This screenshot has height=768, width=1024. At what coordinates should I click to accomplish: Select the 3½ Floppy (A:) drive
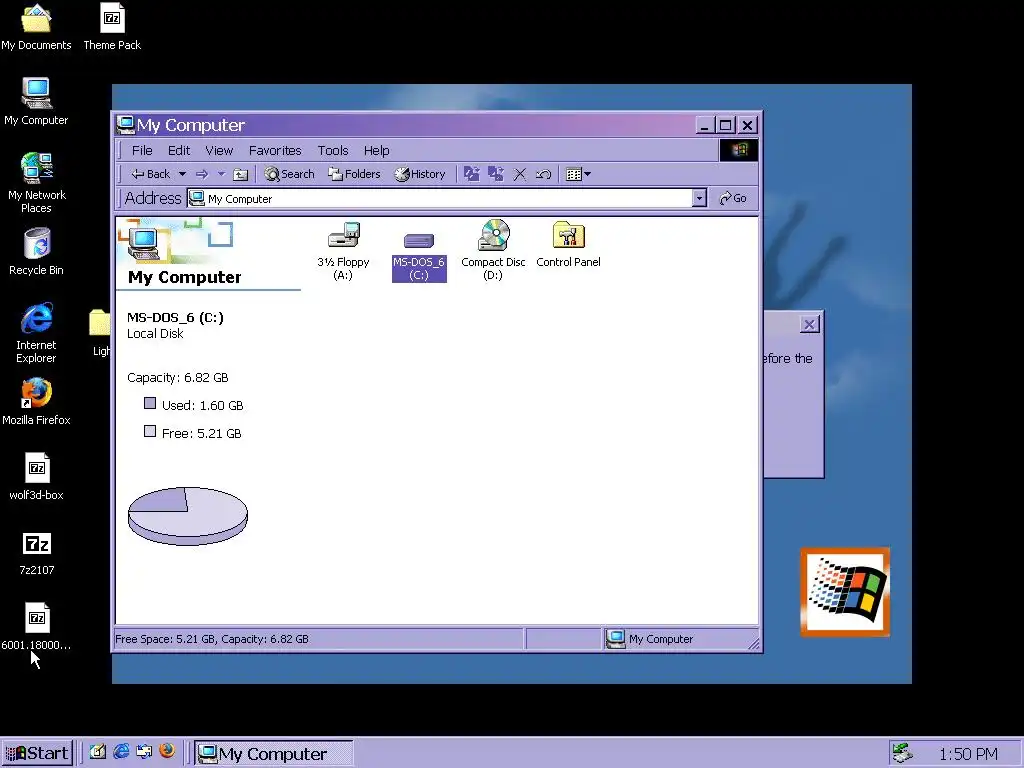344,250
